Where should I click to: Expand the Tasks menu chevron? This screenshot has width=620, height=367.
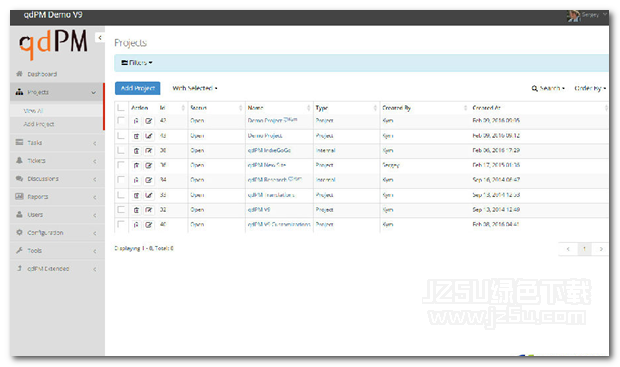click(x=95, y=143)
